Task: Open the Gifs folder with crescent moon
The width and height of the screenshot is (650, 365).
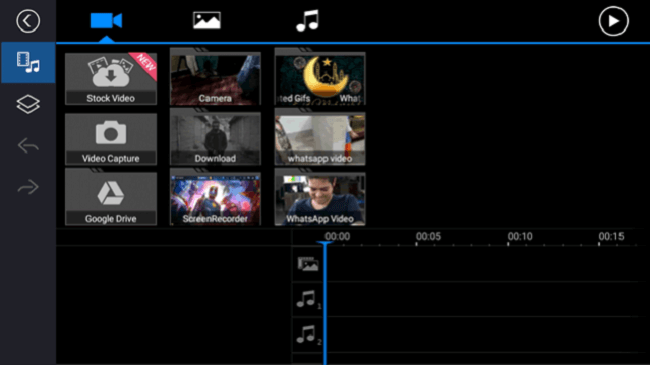Action: click(320, 77)
